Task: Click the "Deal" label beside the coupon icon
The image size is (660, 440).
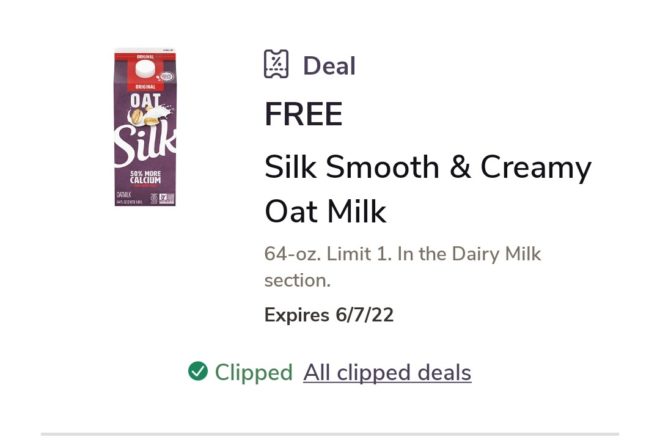Action: point(329,66)
